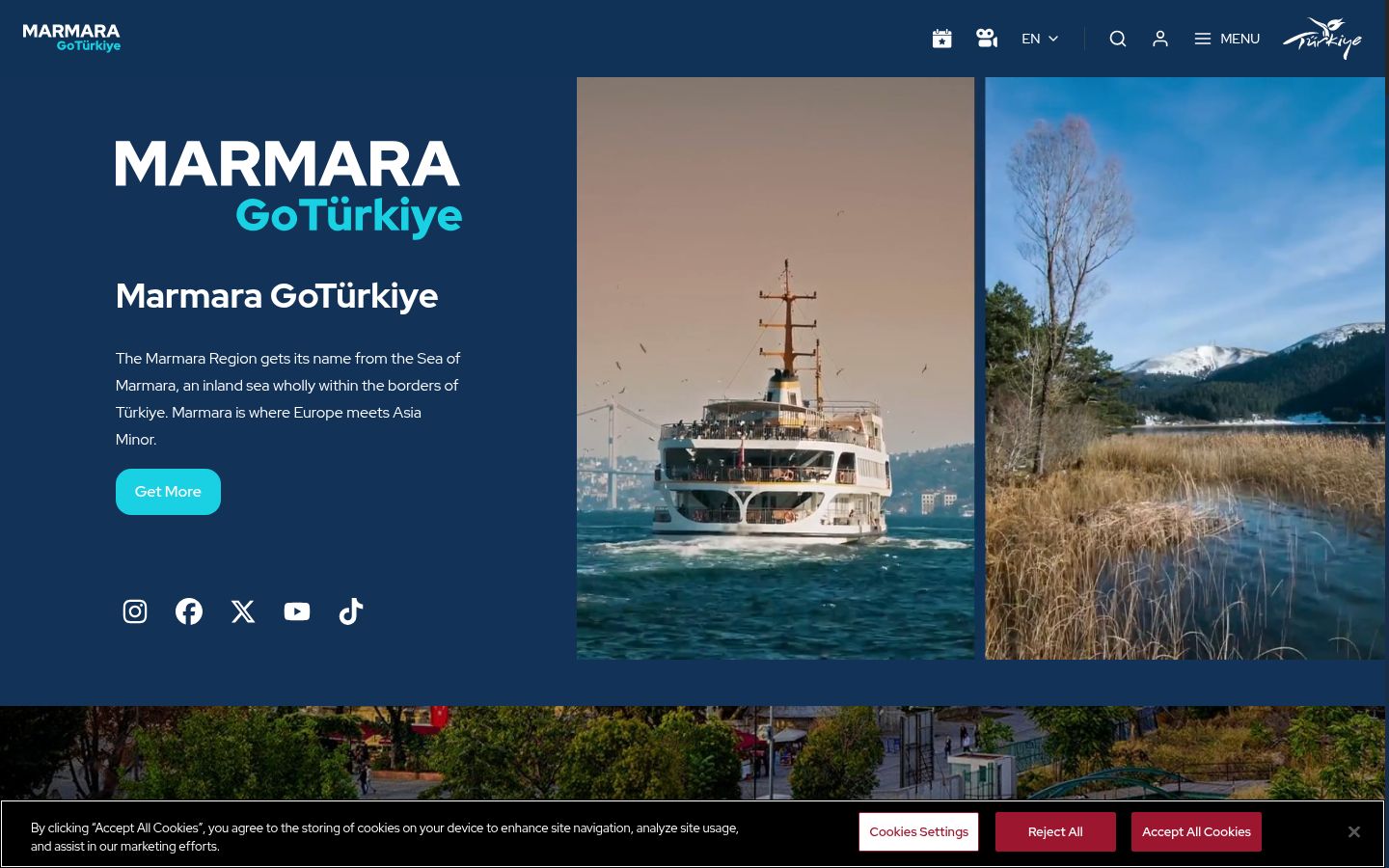Screen dimensions: 1389x868
Task: Open the events calendar icon
Action: click(x=942, y=39)
